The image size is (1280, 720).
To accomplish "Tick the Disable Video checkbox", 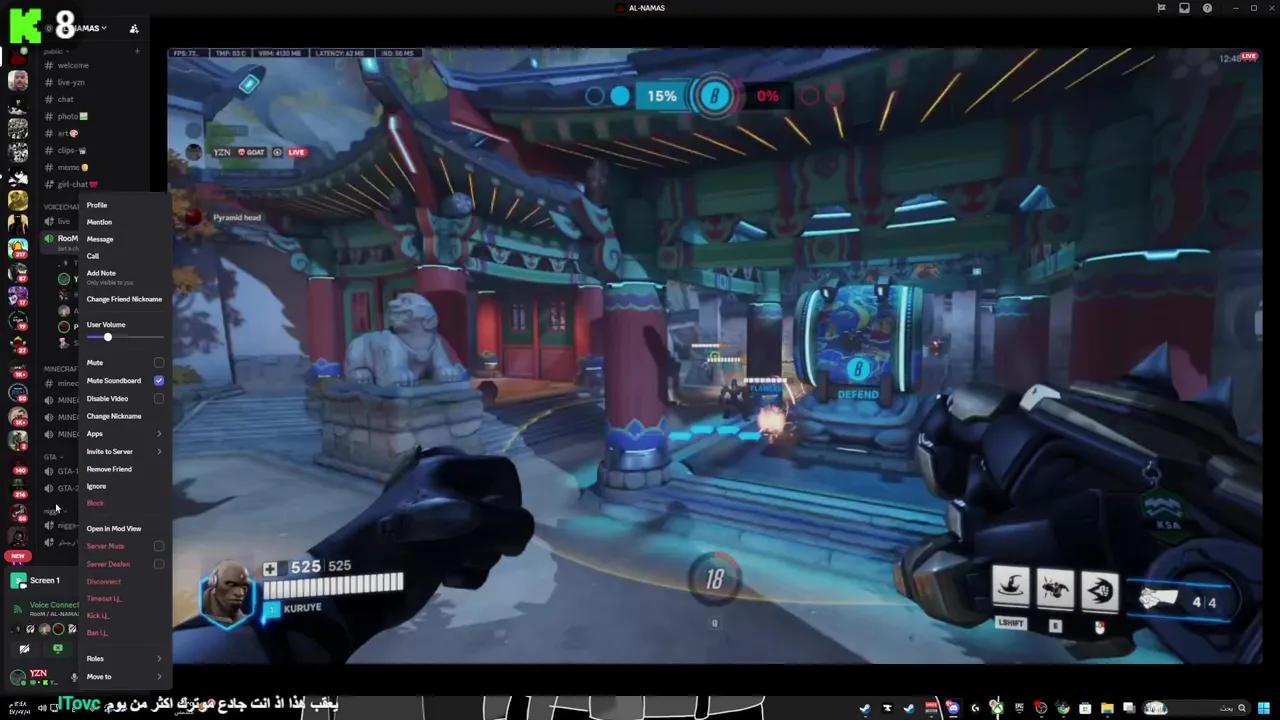I will [x=159, y=398].
